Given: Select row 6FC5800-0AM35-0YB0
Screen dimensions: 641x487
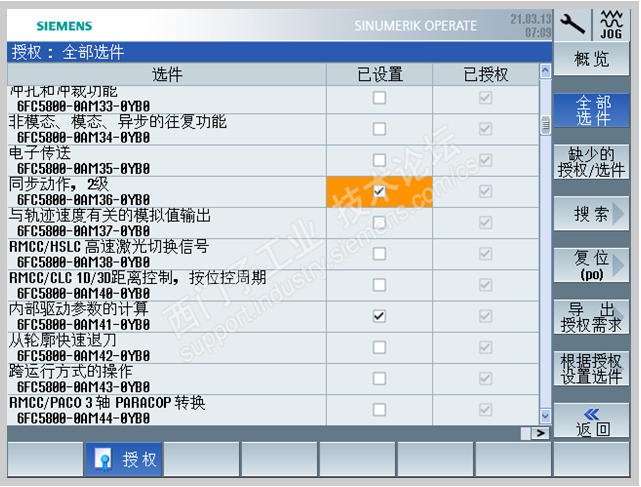Looking at the screenshot, I should [x=273, y=160].
